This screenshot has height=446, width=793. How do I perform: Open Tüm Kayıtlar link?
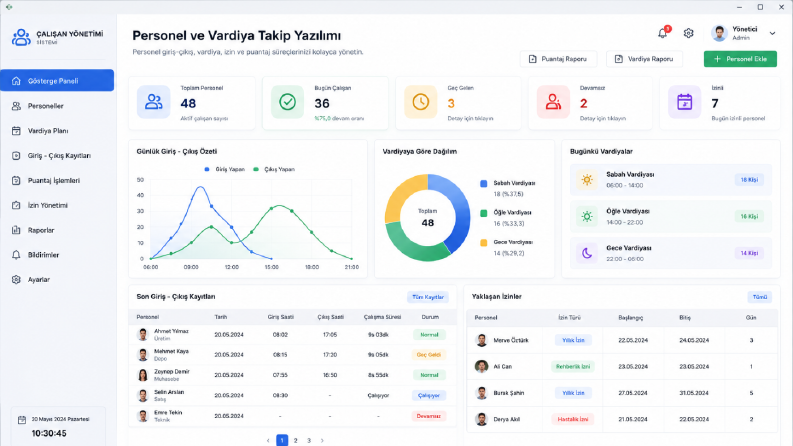click(x=428, y=297)
